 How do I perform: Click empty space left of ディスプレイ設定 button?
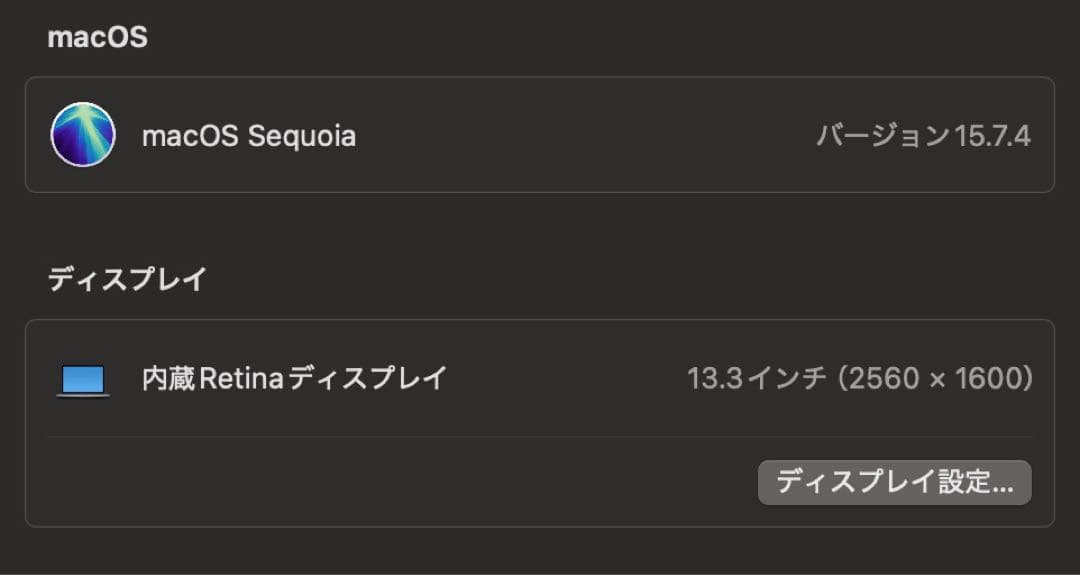coord(400,483)
